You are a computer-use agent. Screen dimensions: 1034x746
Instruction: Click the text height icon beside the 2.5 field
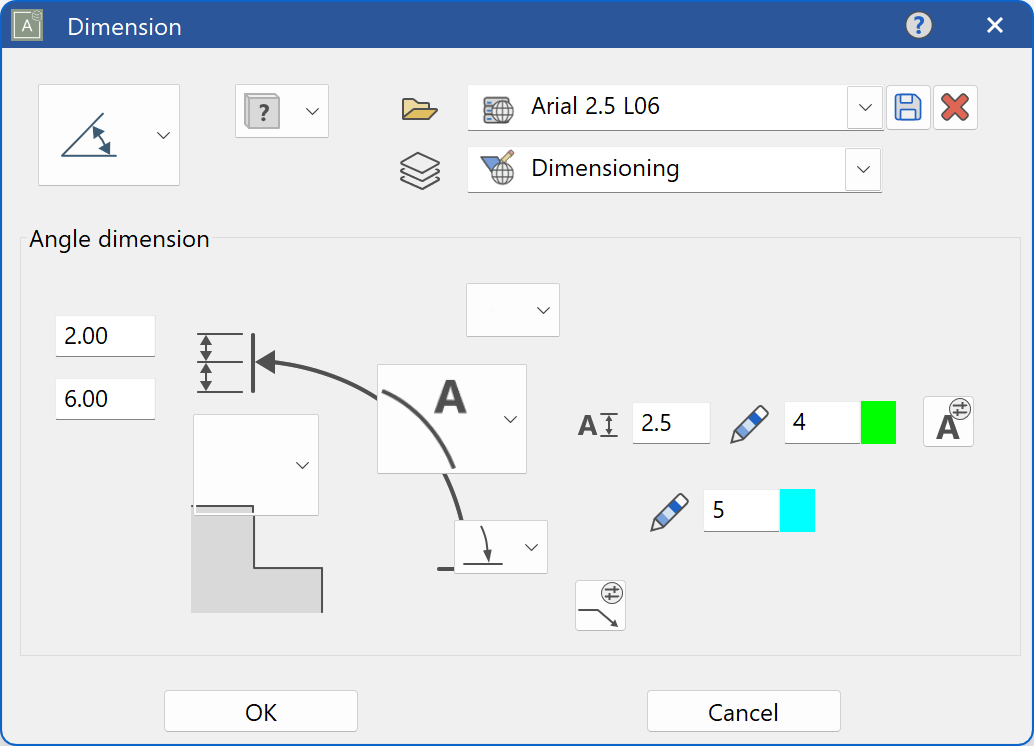click(598, 423)
